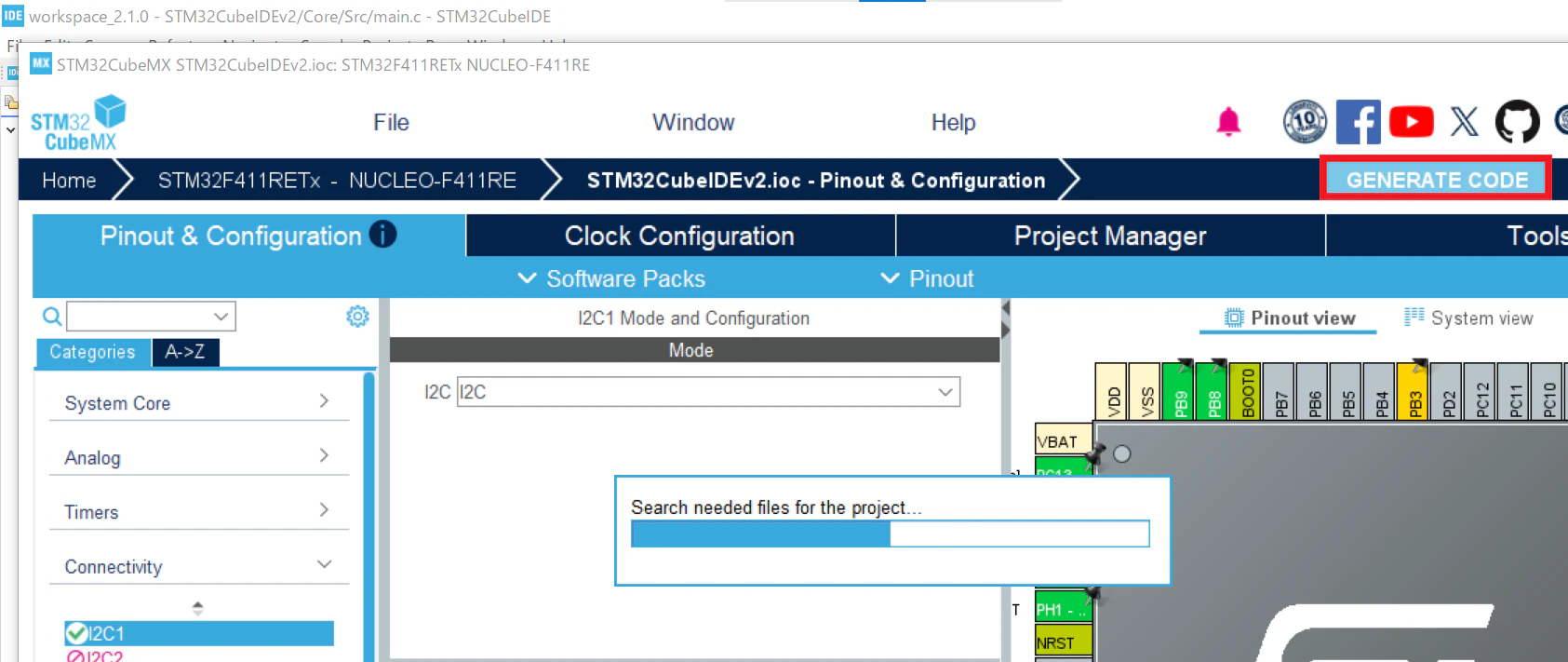Click the PB7 pin
1568x662 pixels.
point(1280,392)
